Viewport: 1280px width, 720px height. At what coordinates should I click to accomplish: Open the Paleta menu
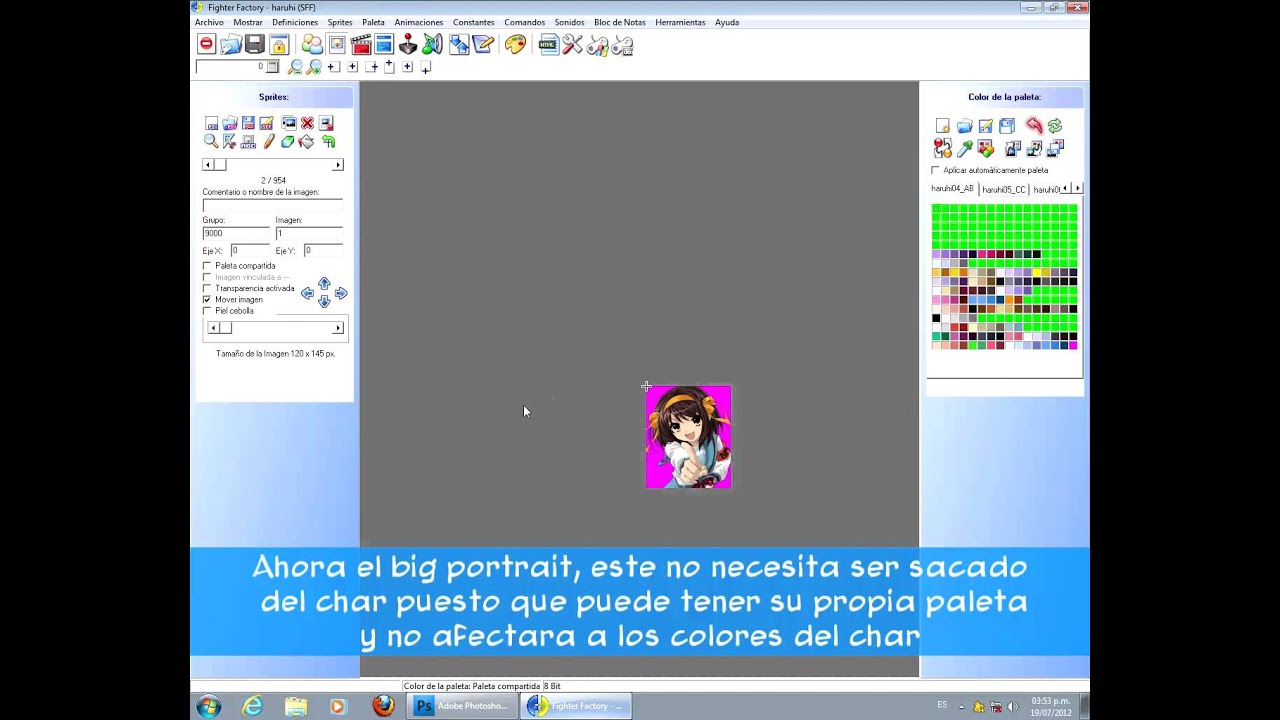point(373,22)
